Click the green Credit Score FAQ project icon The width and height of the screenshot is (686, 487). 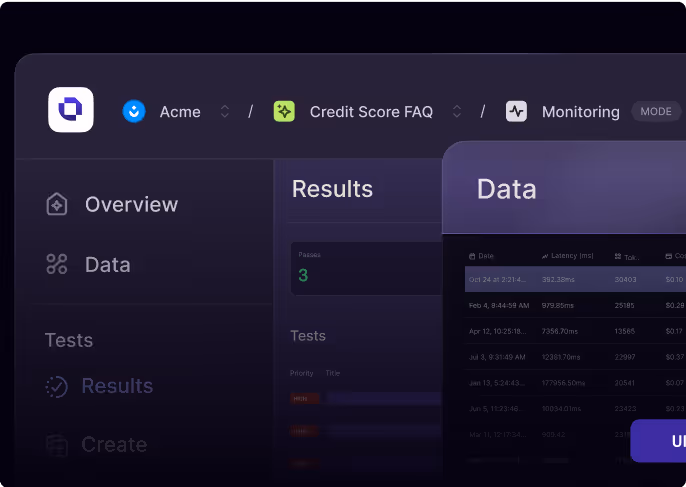(x=284, y=112)
